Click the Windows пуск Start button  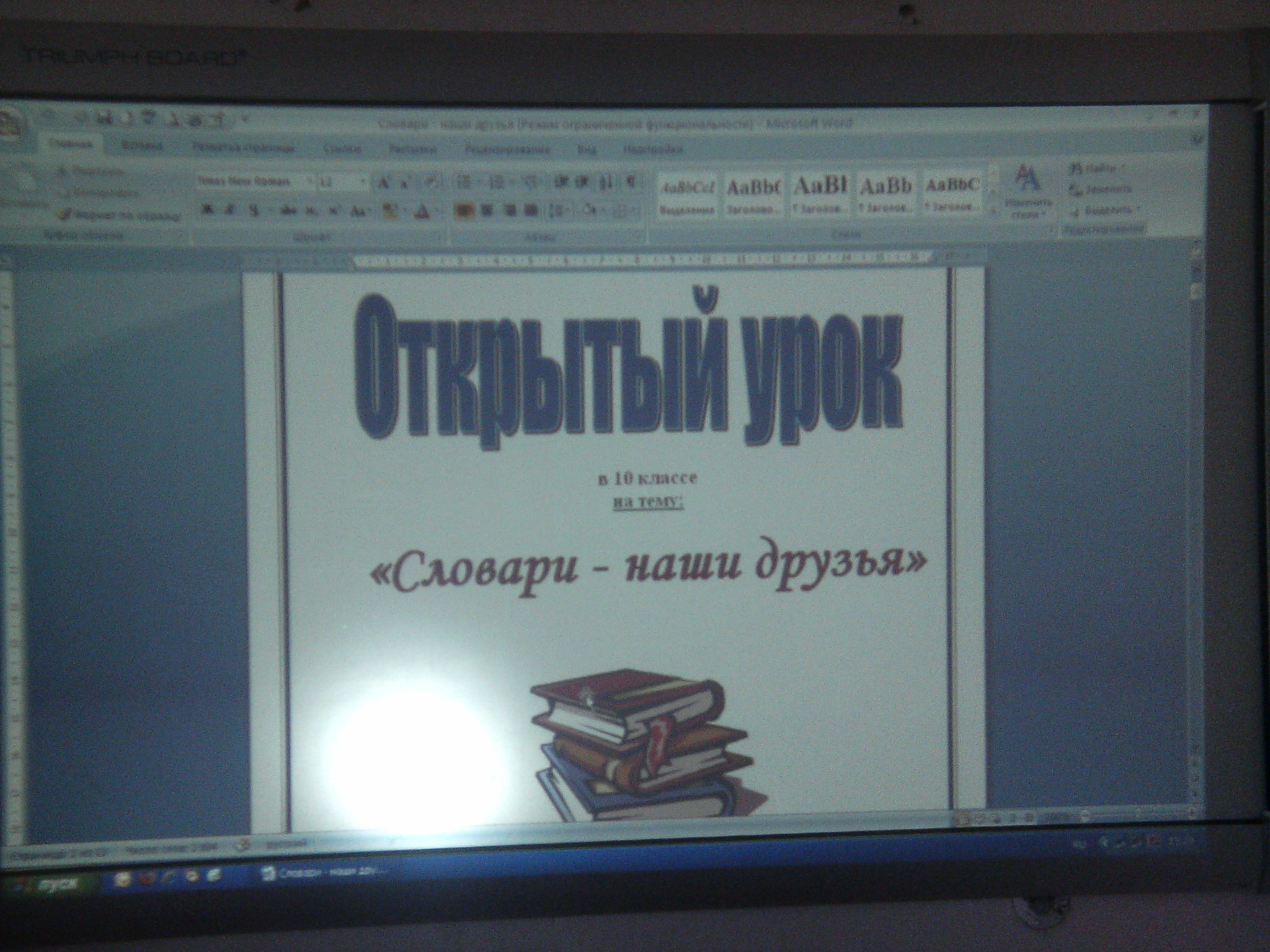click(x=47, y=885)
